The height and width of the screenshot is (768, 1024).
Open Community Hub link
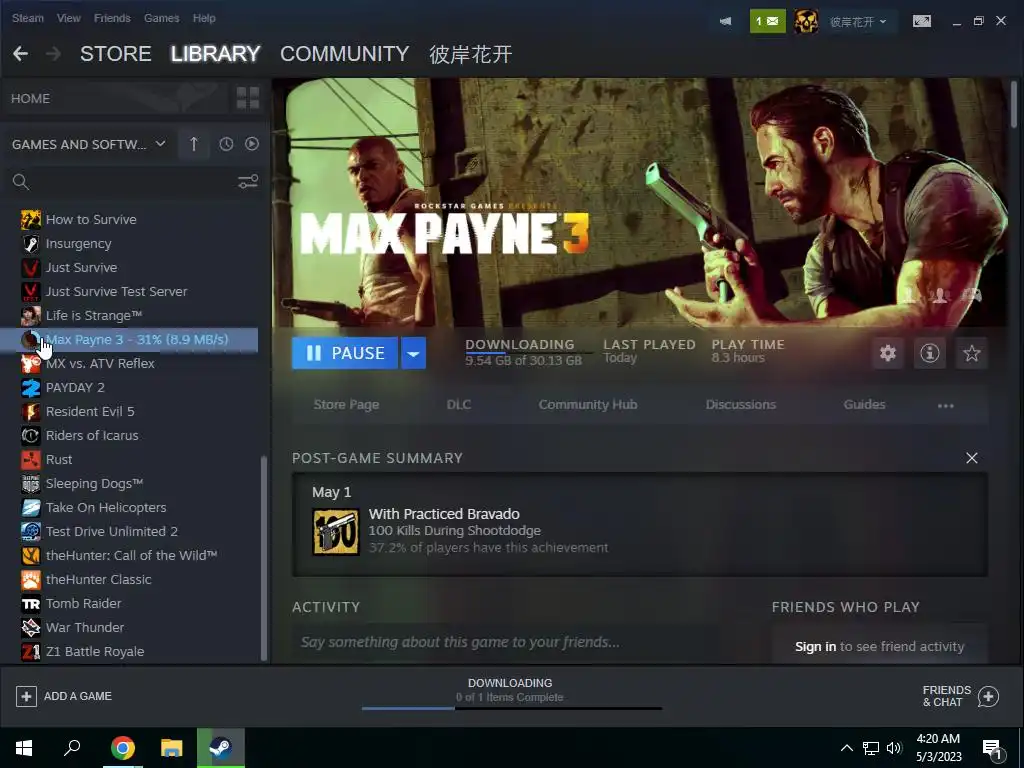[x=588, y=405]
